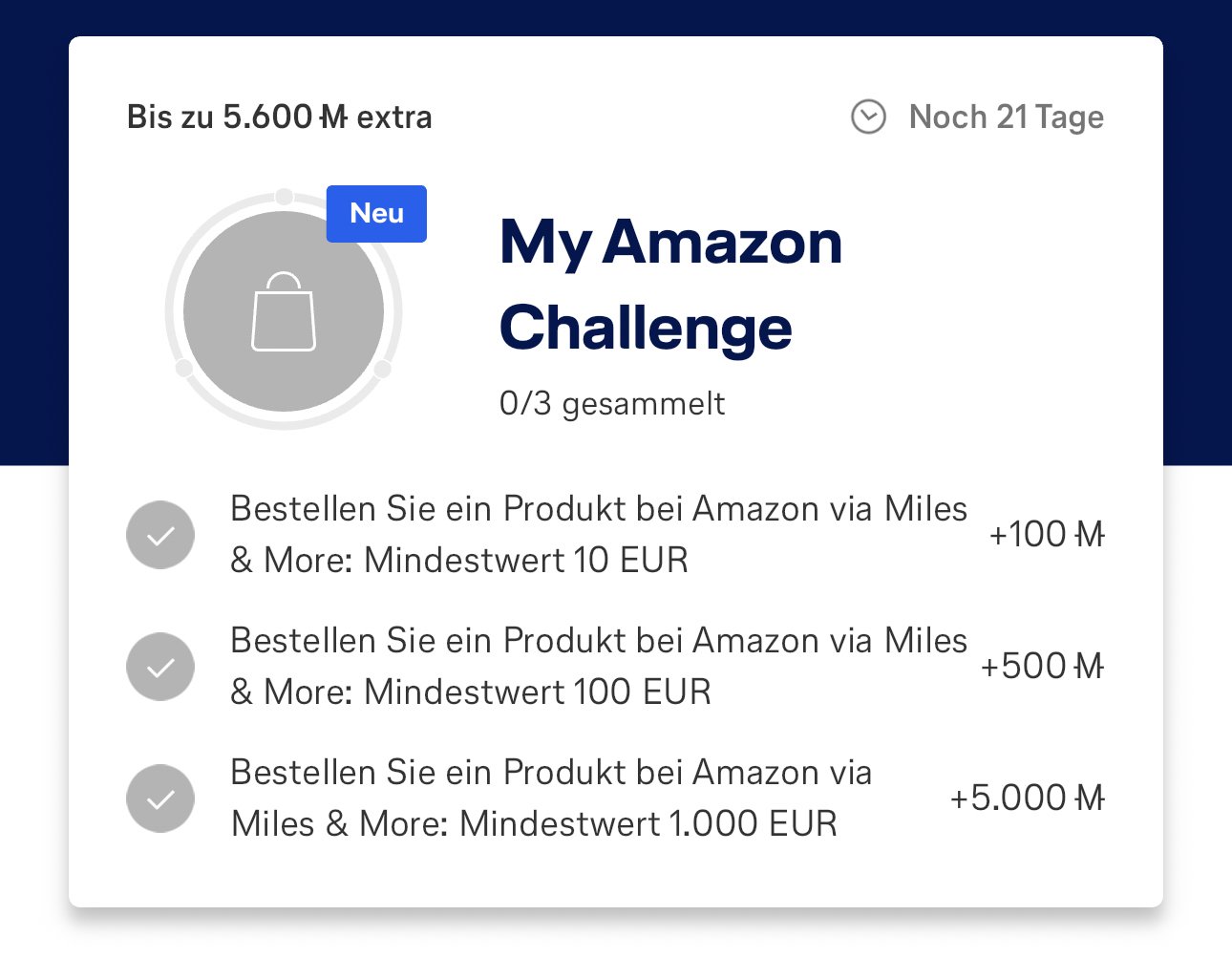Toggle the checkmark for Mindestwert 10 EUR
Viewport: 1232px width, 958px height.
(160, 535)
